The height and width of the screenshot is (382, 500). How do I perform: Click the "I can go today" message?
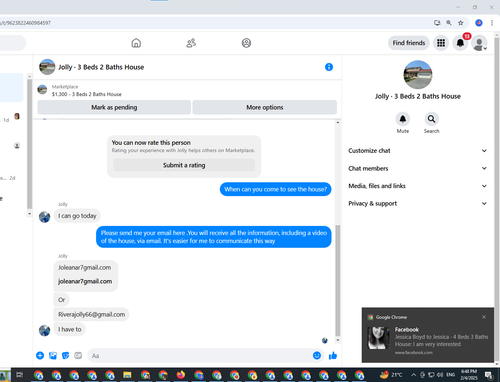pyautogui.click(x=77, y=216)
